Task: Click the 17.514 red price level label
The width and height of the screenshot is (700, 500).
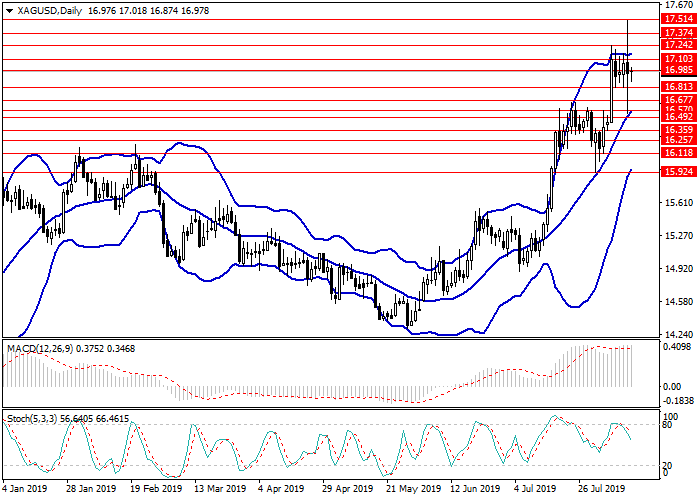Action: [x=678, y=18]
